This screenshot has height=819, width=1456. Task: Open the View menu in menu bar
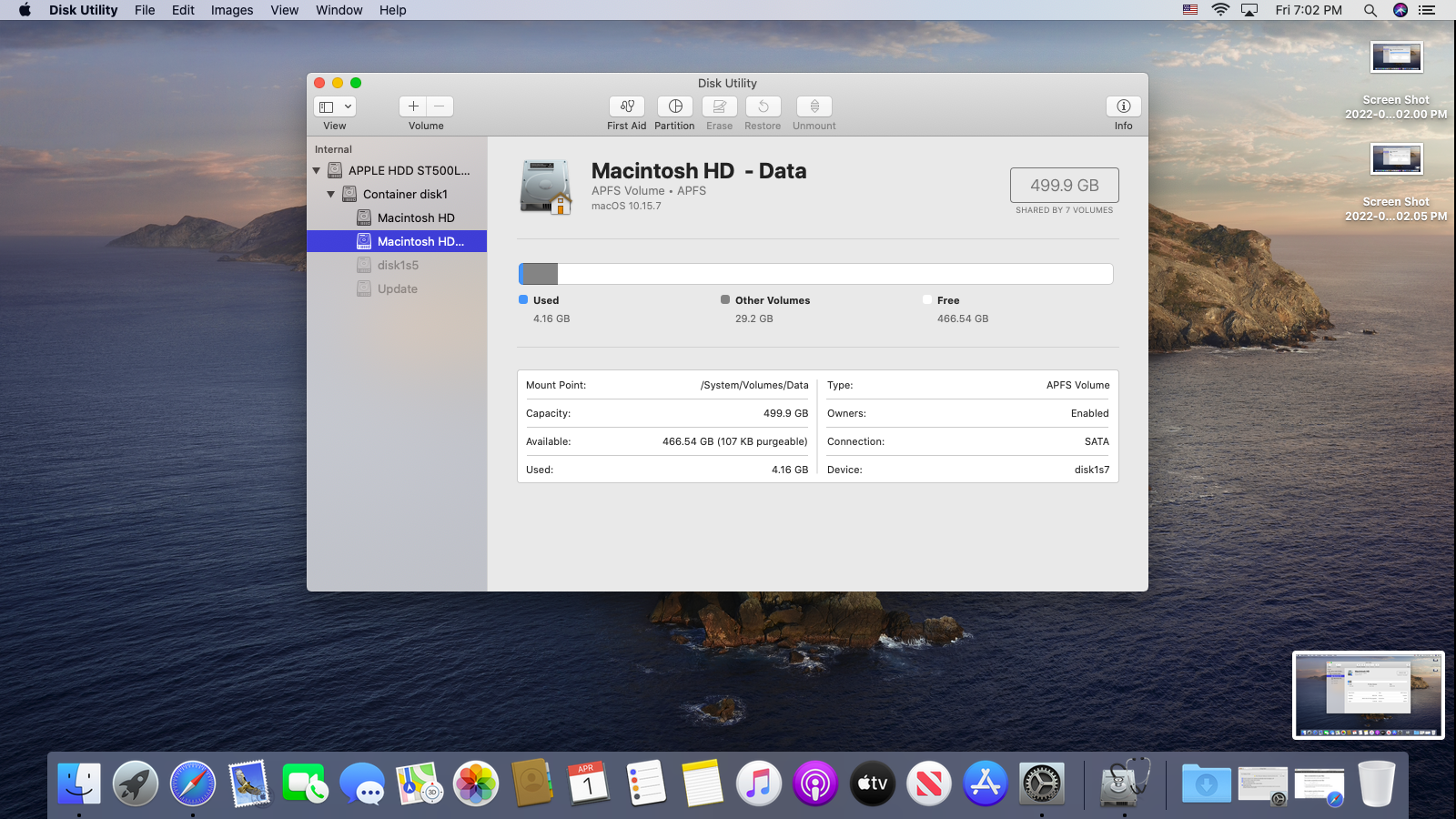coord(285,10)
